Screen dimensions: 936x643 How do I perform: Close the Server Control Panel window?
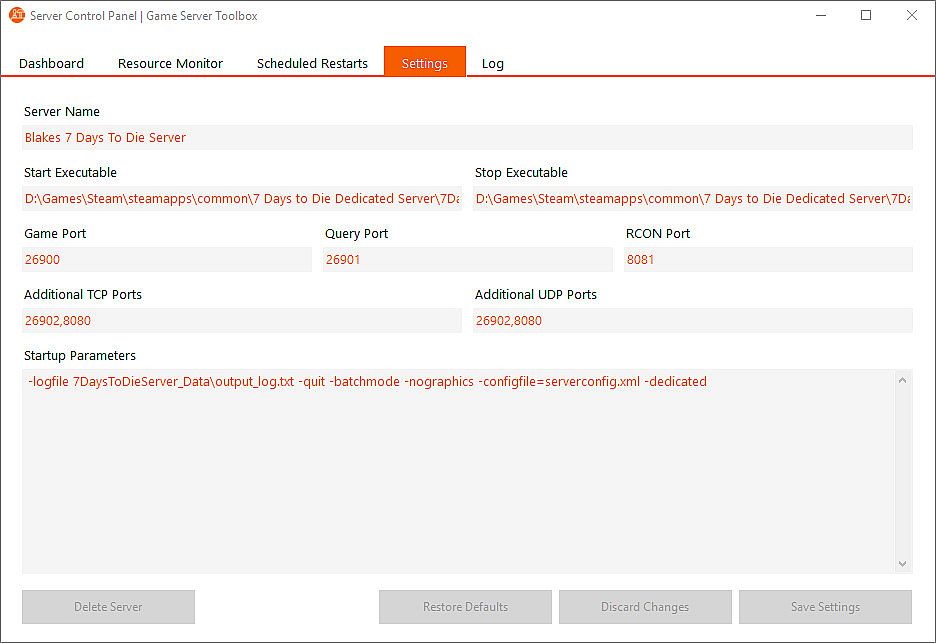(912, 15)
